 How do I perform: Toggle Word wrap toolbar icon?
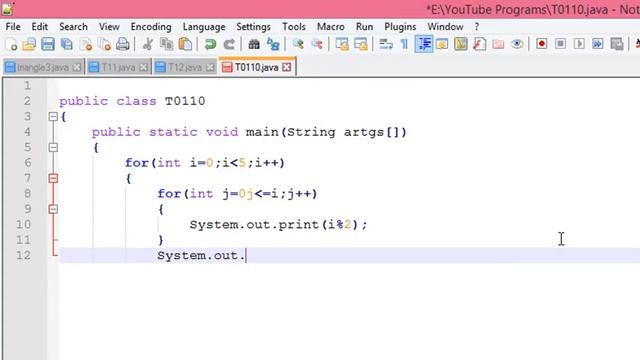[x=386, y=44]
